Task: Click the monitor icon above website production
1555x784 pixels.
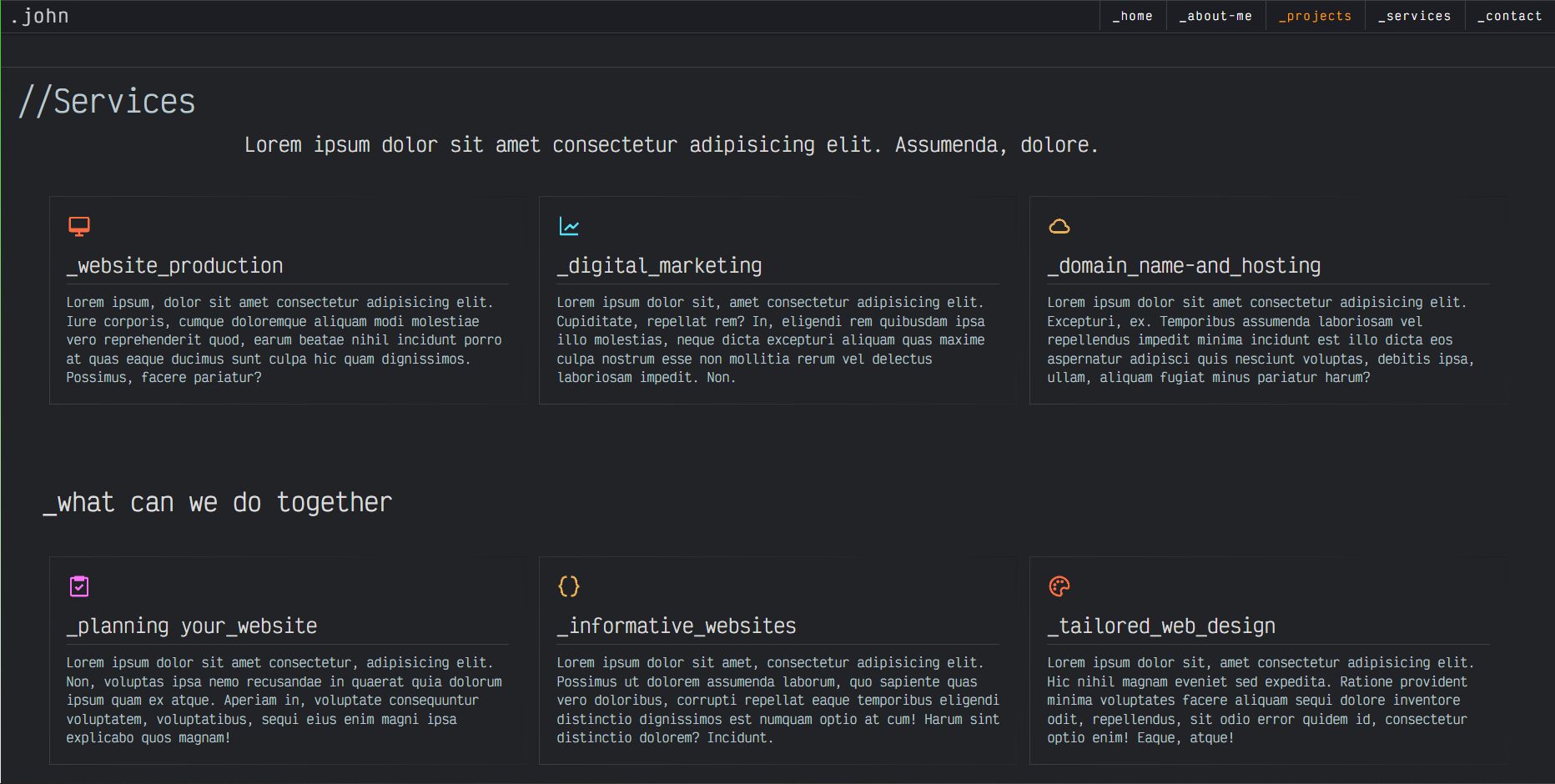Action: [x=79, y=226]
